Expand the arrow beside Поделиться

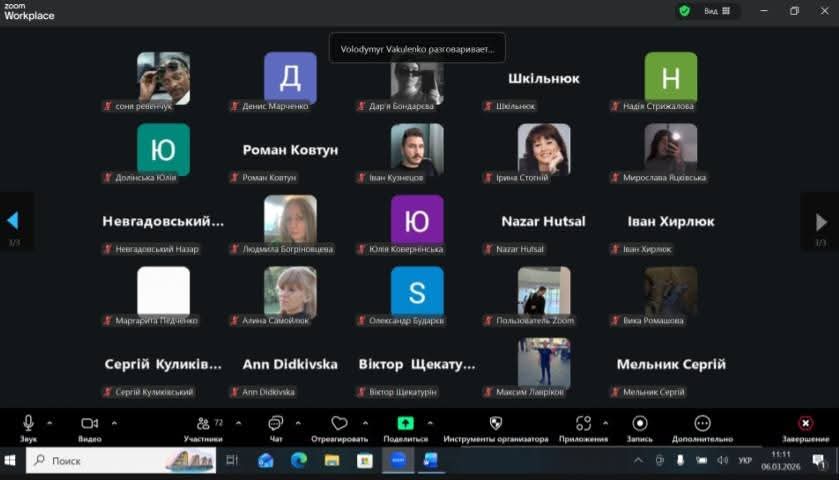(x=429, y=422)
